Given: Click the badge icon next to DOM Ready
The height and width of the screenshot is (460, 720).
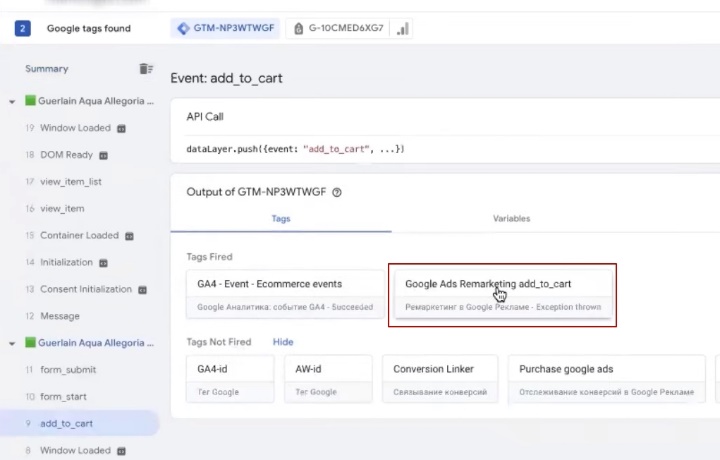Looking at the screenshot, I should click(104, 156).
